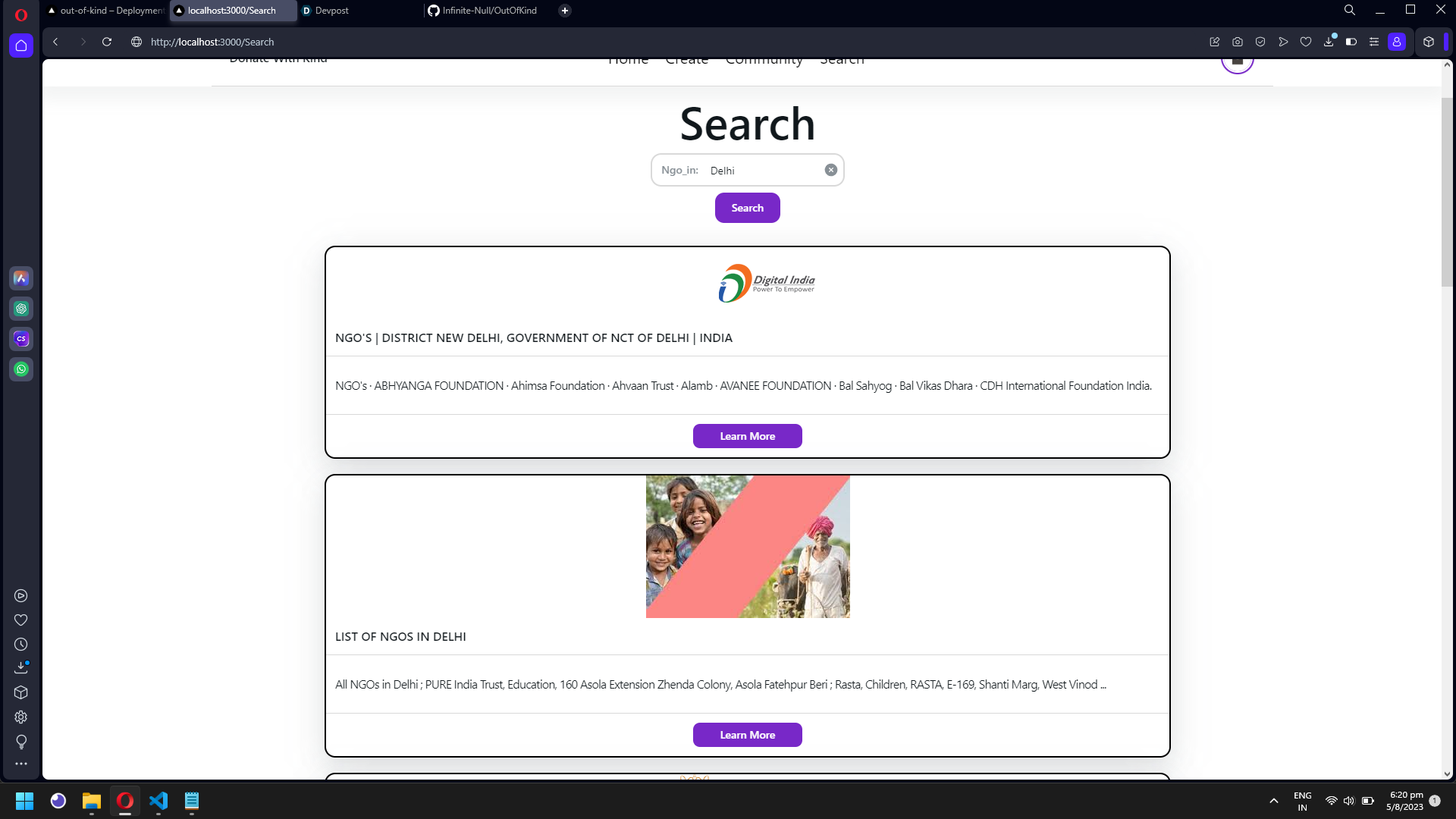Open the Easy Setup sliders icon
Viewport: 1456px width, 819px height.
click(1373, 42)
